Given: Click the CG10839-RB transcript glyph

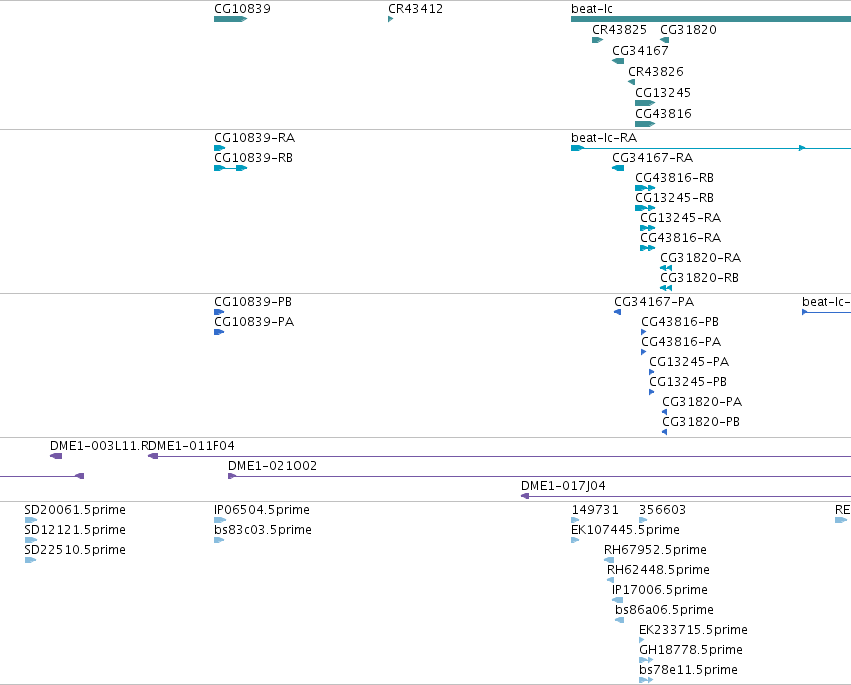Looking at the screenshot, I should click(x=231, y=168).
